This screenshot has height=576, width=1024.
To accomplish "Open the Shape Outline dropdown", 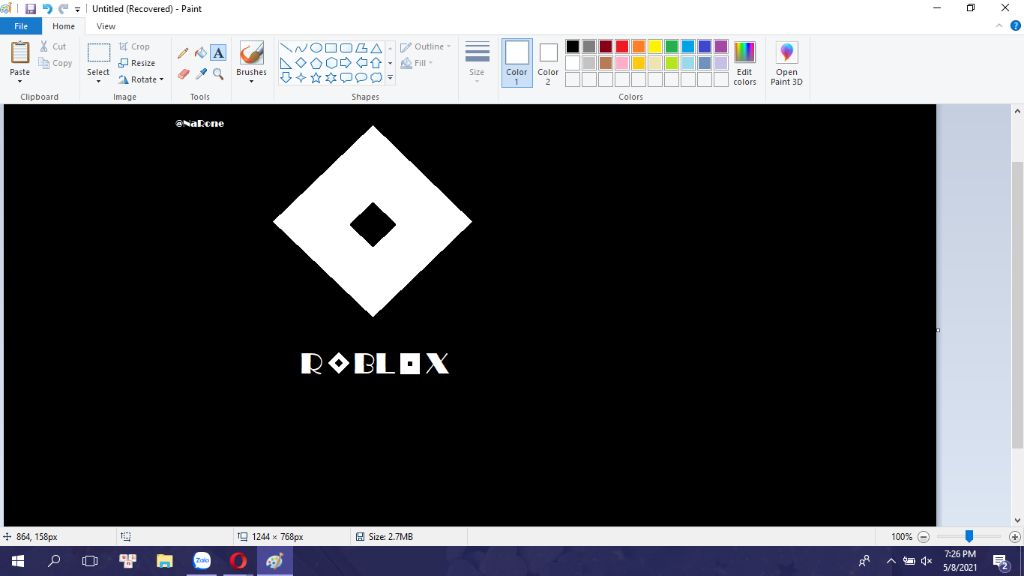I will [426, 47].
